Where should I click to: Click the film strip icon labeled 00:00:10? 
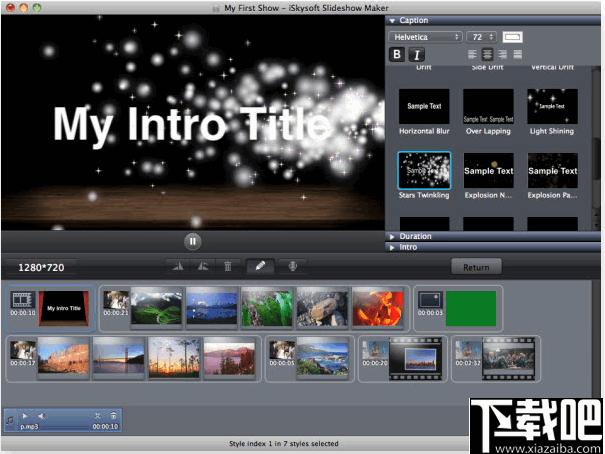click(x=23, y=300)
